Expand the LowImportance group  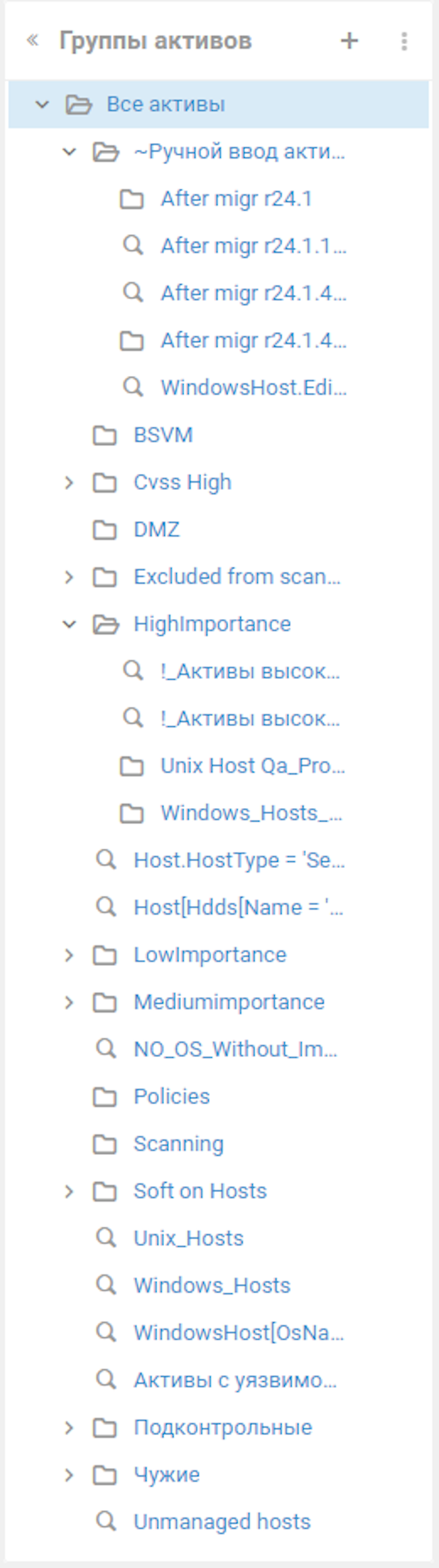pyautogui.click(x=69, y=955)
